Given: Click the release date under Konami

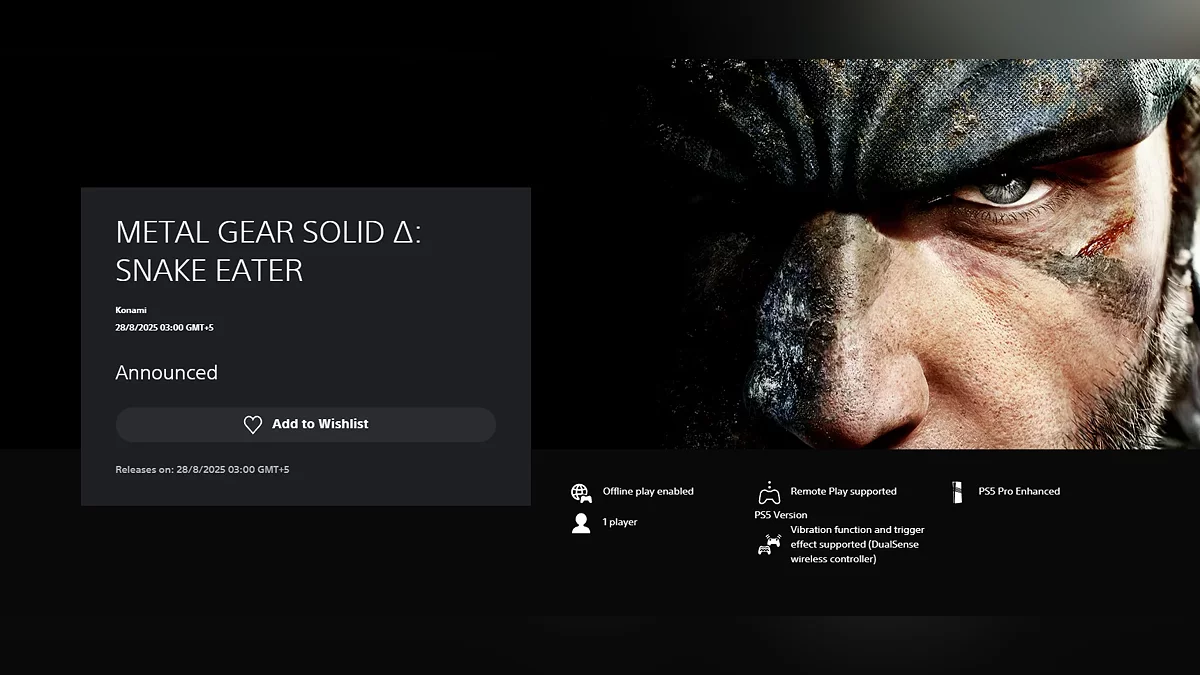Looking at the screenshot, I should tap(164, 327).
